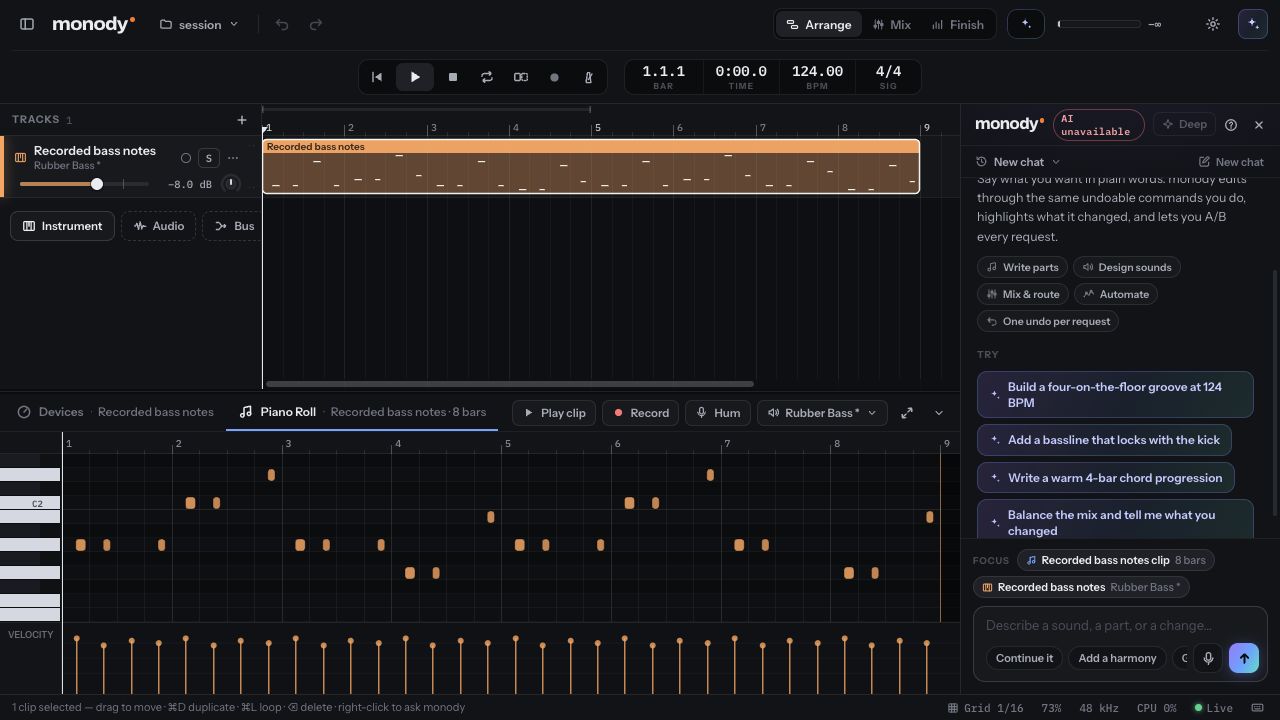Click the microphone icon in the chat box
The height and width of the screenshot is (720, 1280).
pos(1208,658)
